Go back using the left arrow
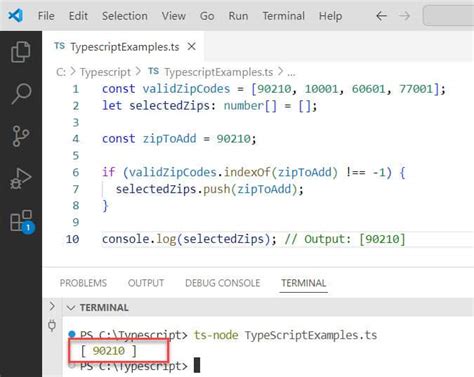 pos(381,16)
